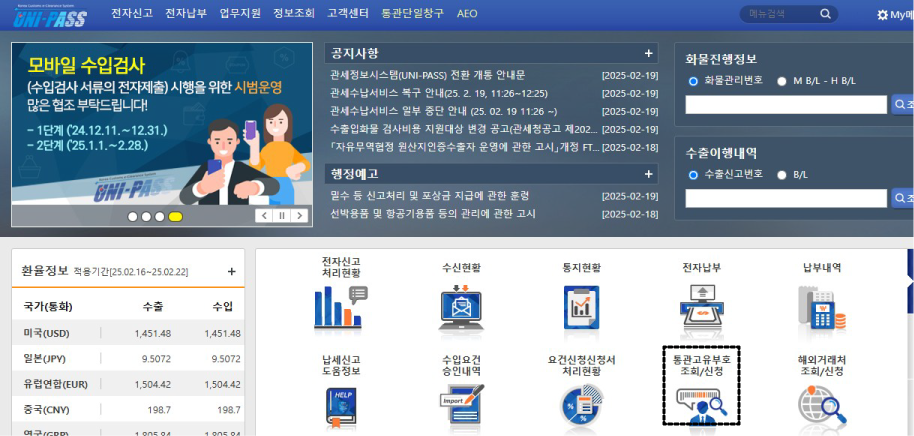Image resolution: width=914 pixels, height=436 pixels.
Task: Open the 납세신고 도움정보 help book icon
Action: point(341,406)
